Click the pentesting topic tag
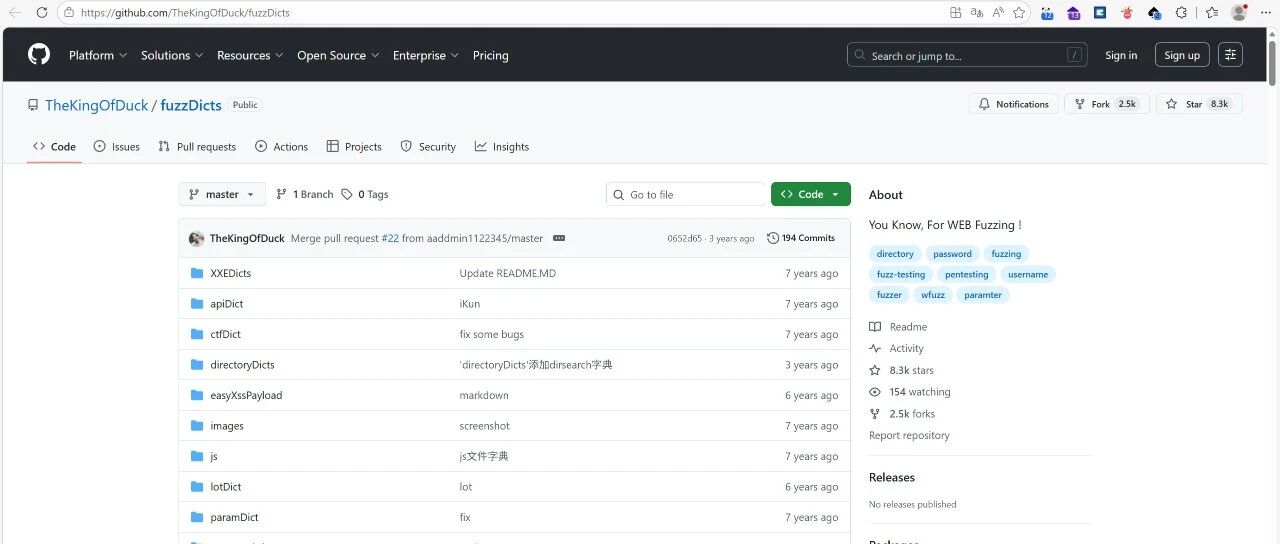 (966, 274)
